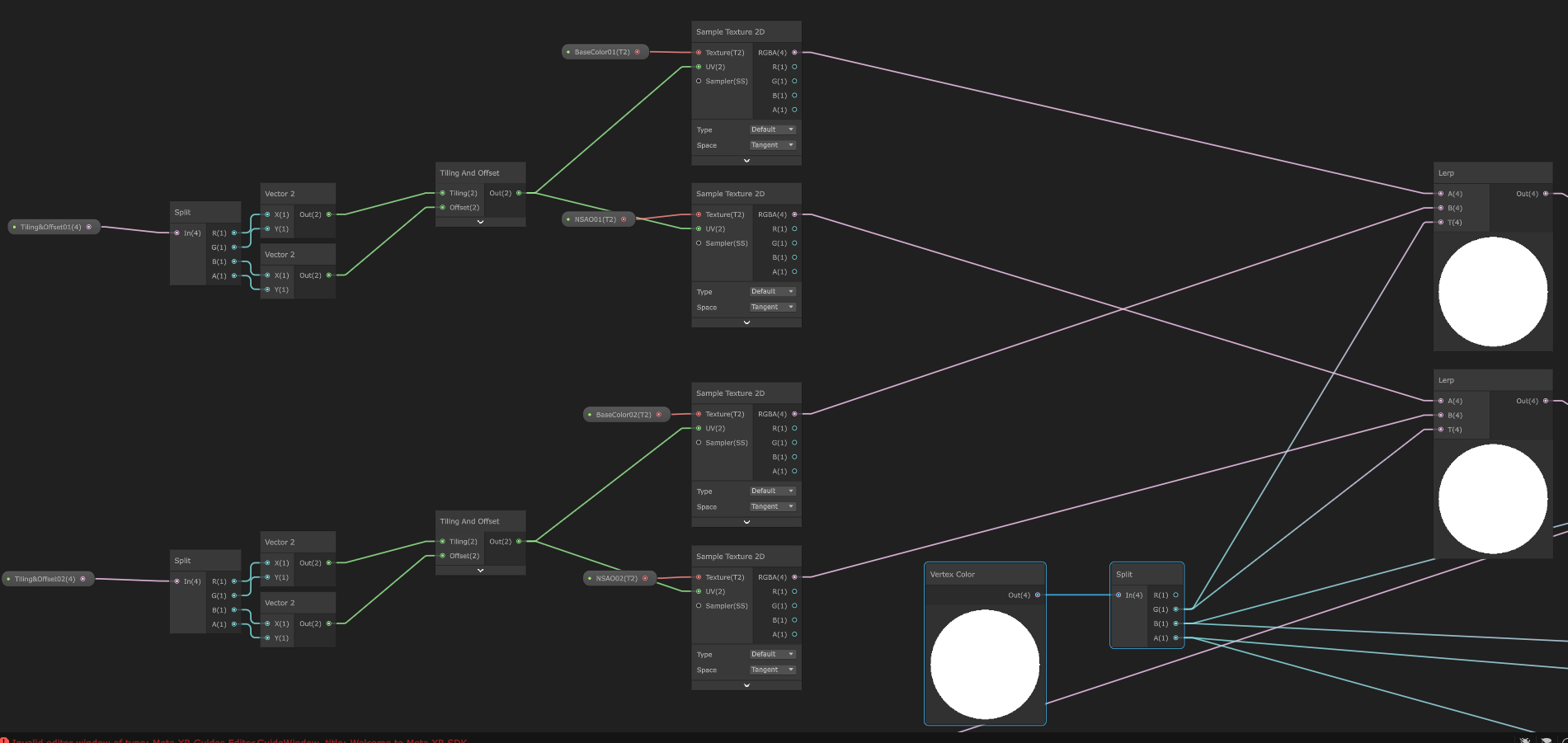Click UV(2) input on BaseColor01 Sample Texture 2D node
Image resolution: width=1568 pixels, height=743 pixels.
tap(699, 67)
